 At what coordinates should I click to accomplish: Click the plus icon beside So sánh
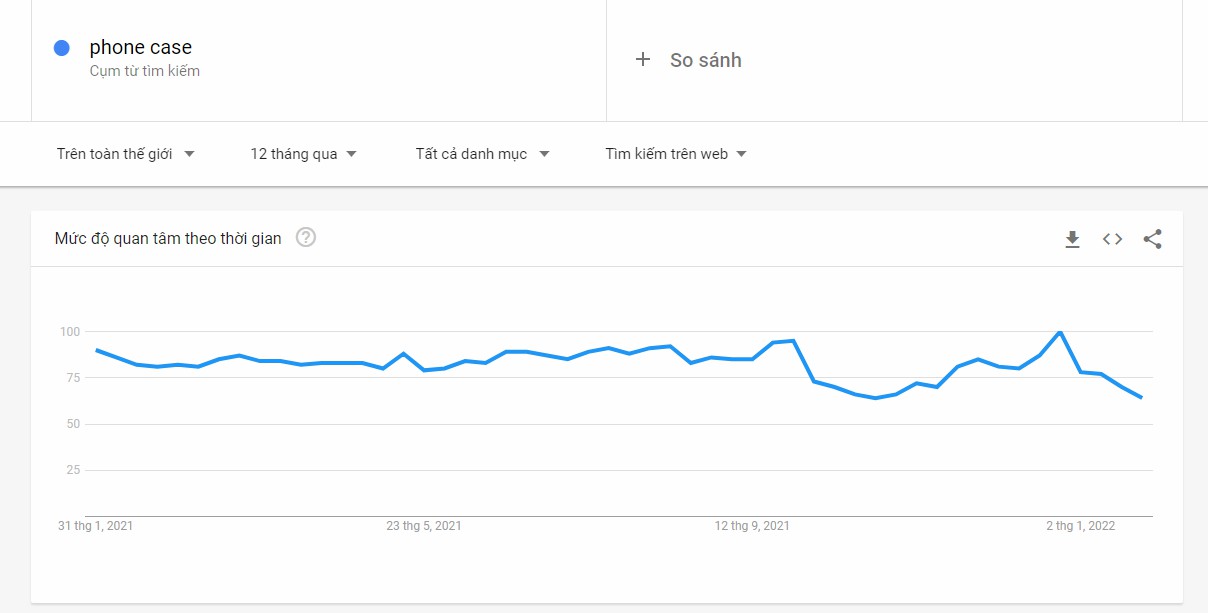[643, 60]
